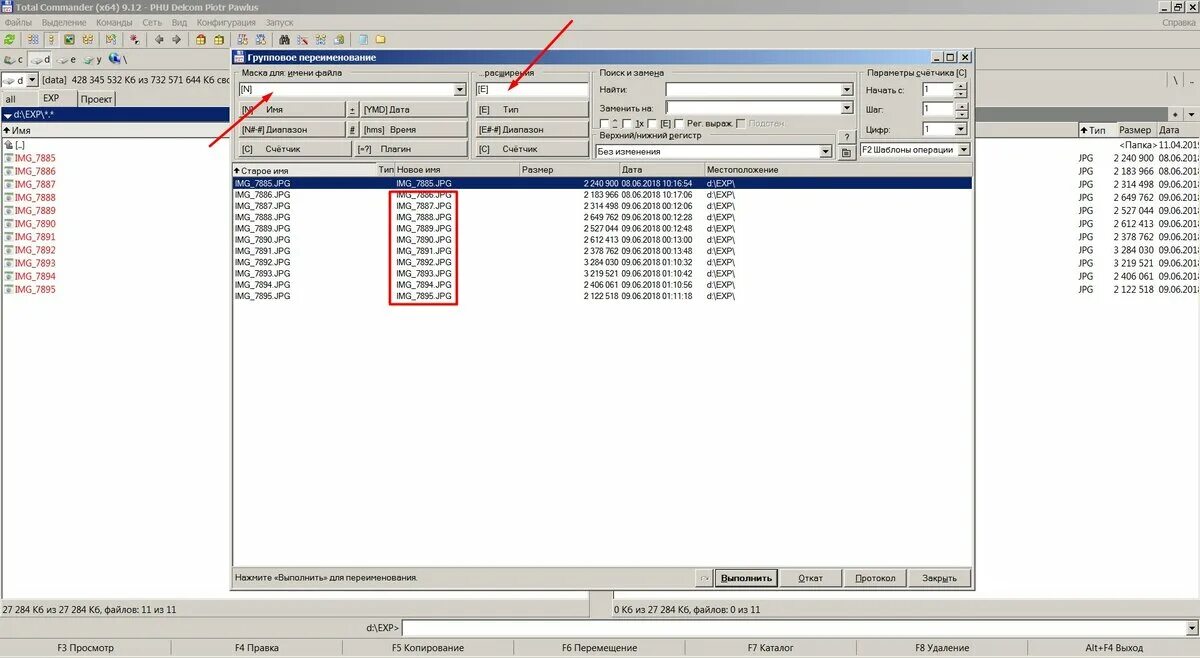Click the save template icon below the help button
Image resolution: width=1200 pixels, height=658 pixels.
pyautogui.click(x=847, y=152)
